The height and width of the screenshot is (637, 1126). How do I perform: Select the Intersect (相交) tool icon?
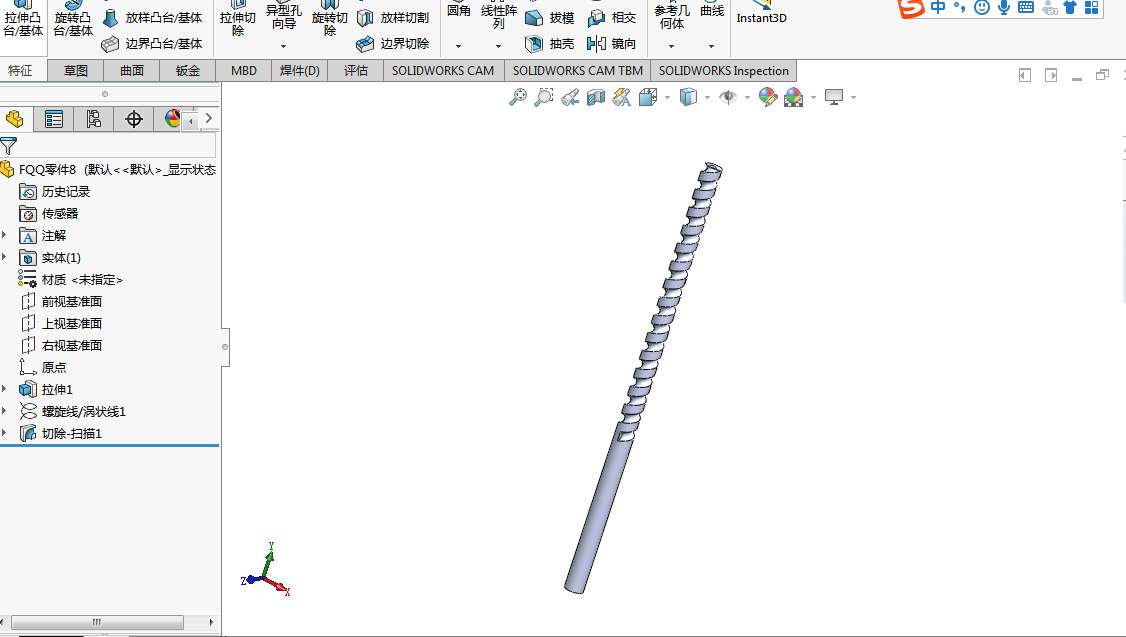click(x=596, y=18)
